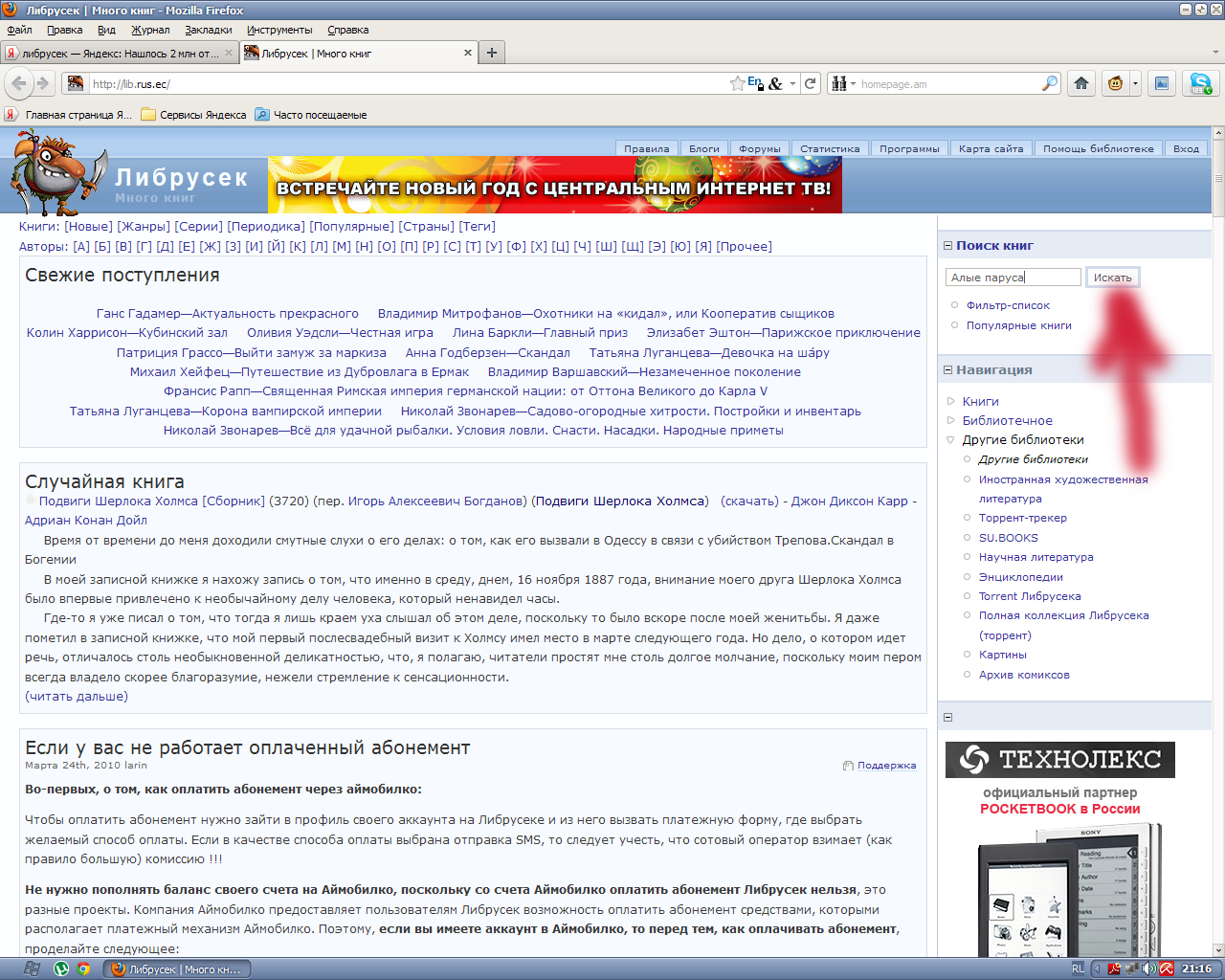Click the Skype toolbar icon
Screen dimensions: 1225x980
coord(1200,83)
